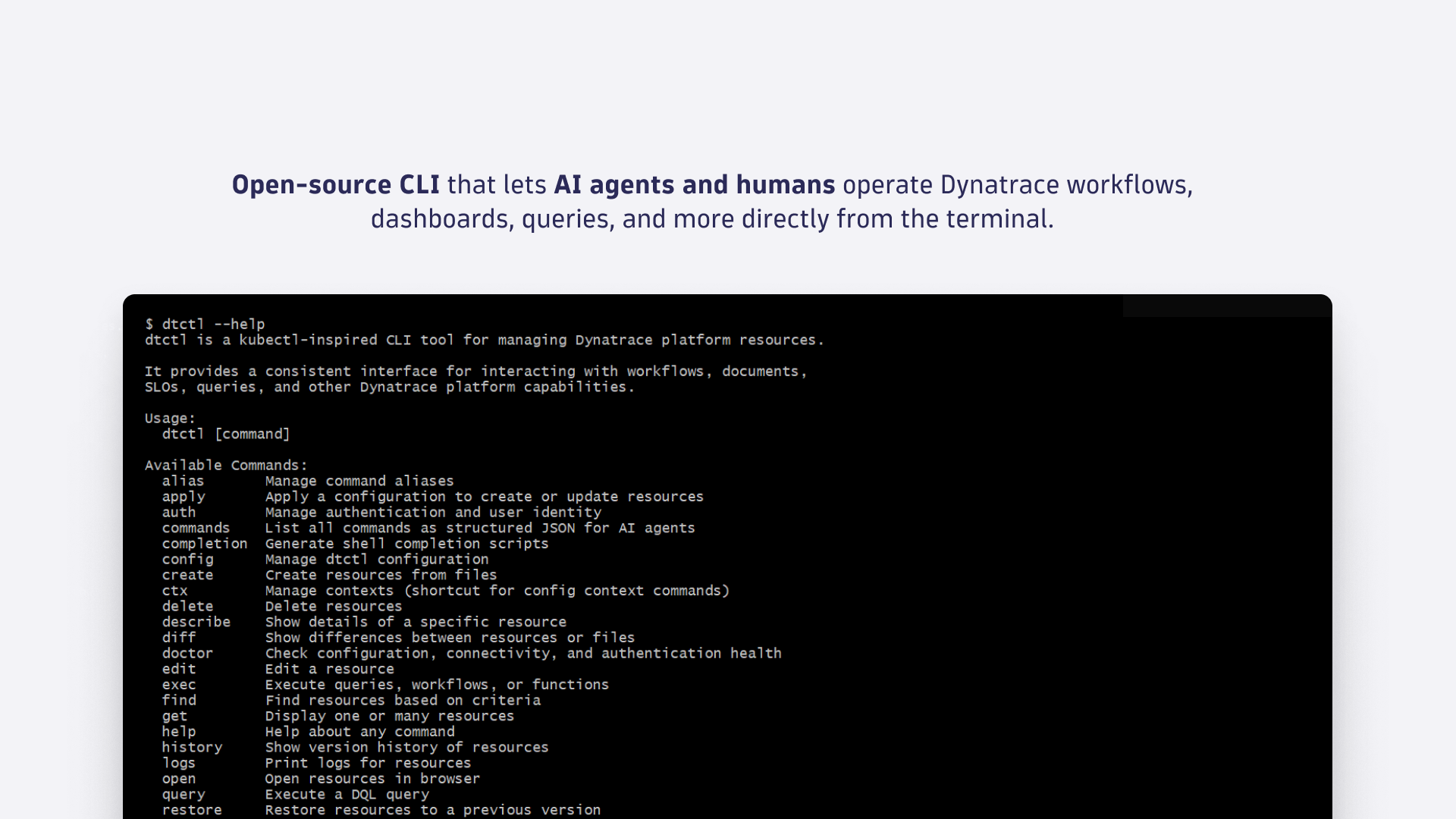The image size is (1456, 819).
Task: Select the describe command entry
Action: pyautogui.click(x=196, y=622)
